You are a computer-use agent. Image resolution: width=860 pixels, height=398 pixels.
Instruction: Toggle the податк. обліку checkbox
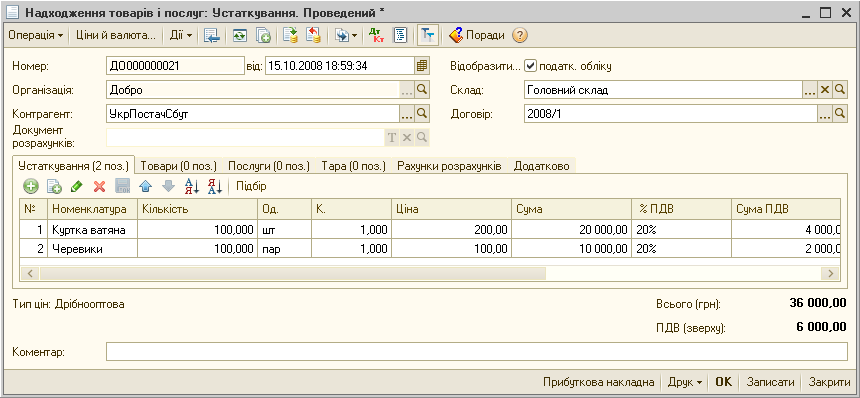pos(530,66)
